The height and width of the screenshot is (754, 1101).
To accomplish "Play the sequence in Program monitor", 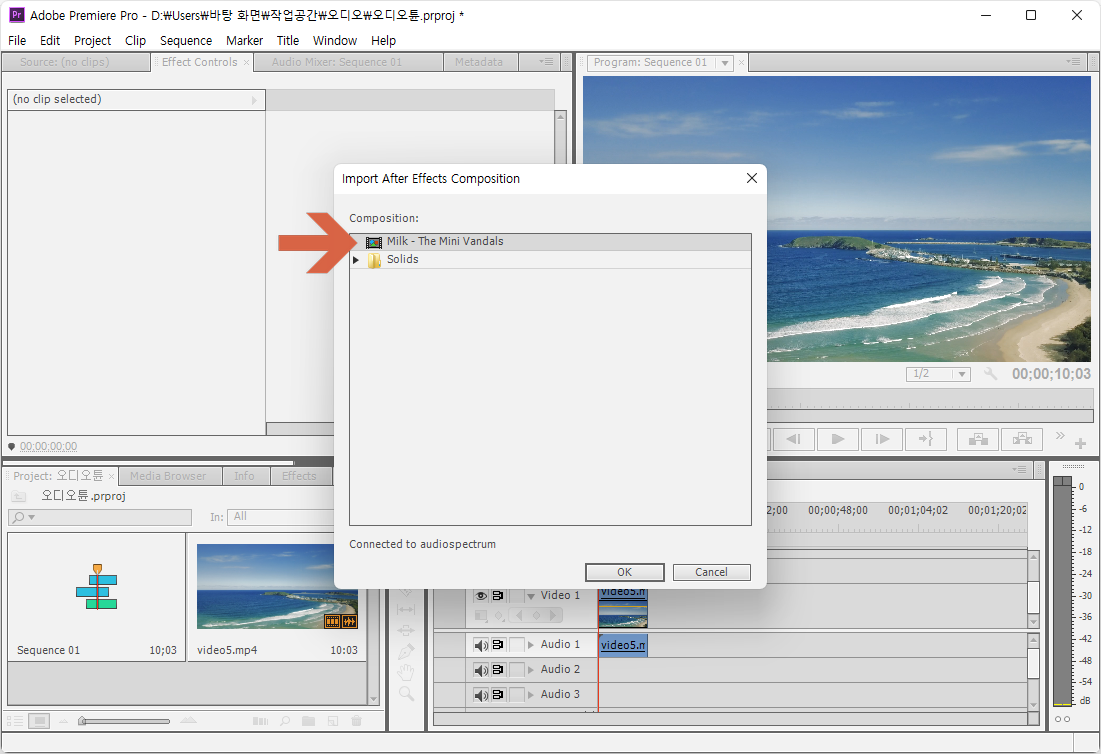I will [x=838, y=439].
